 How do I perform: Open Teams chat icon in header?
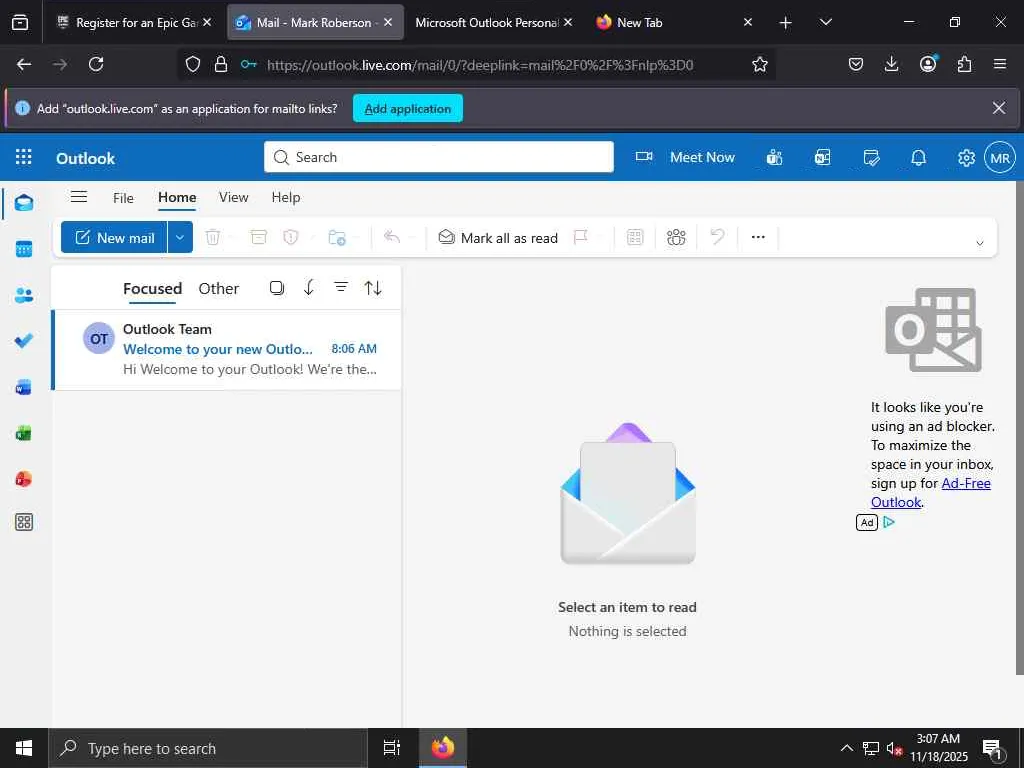coord(775,157)
